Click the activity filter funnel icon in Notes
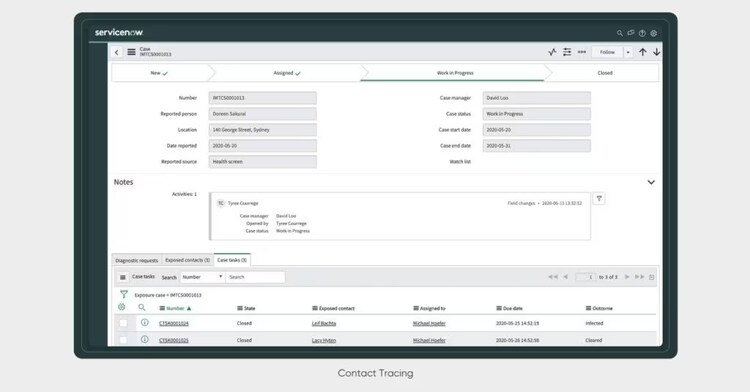This screenshot has width=750, height=392. [x=599, y=198]
